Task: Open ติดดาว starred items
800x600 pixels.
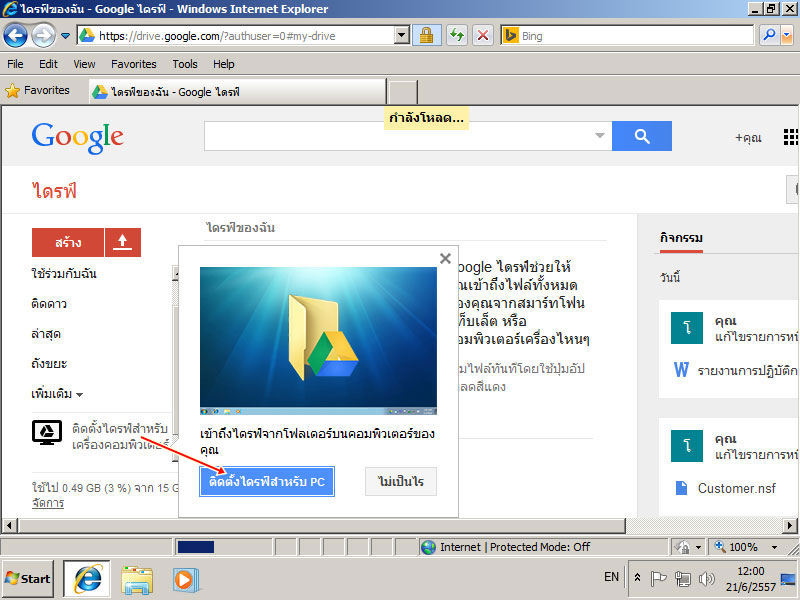Action: [x=49, y=304]
